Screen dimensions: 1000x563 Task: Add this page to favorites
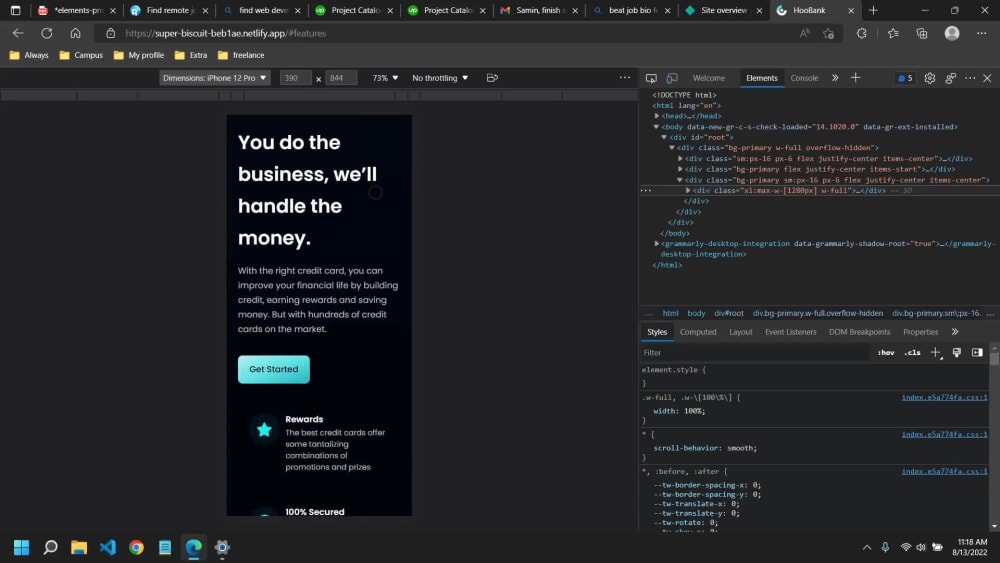point(828,33)
